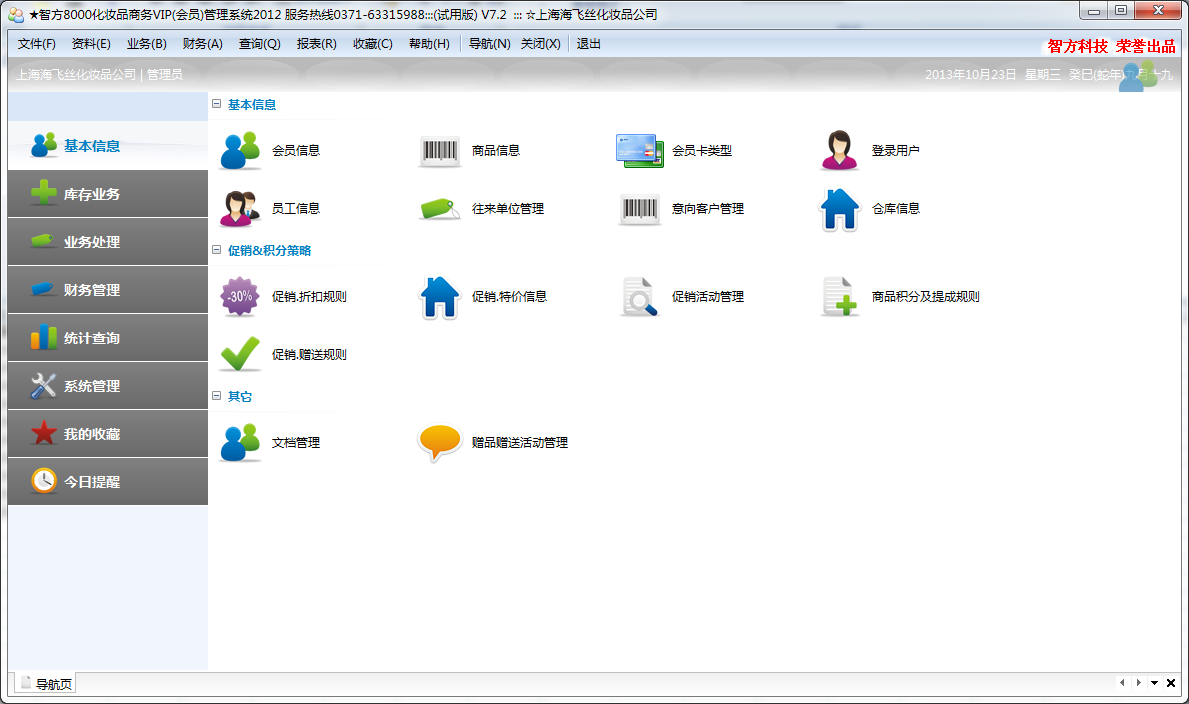This screenshot has width=1189, height=704.
Task: Open 商品积分及提成规则 document plus icon
Action: click(839, 297)
